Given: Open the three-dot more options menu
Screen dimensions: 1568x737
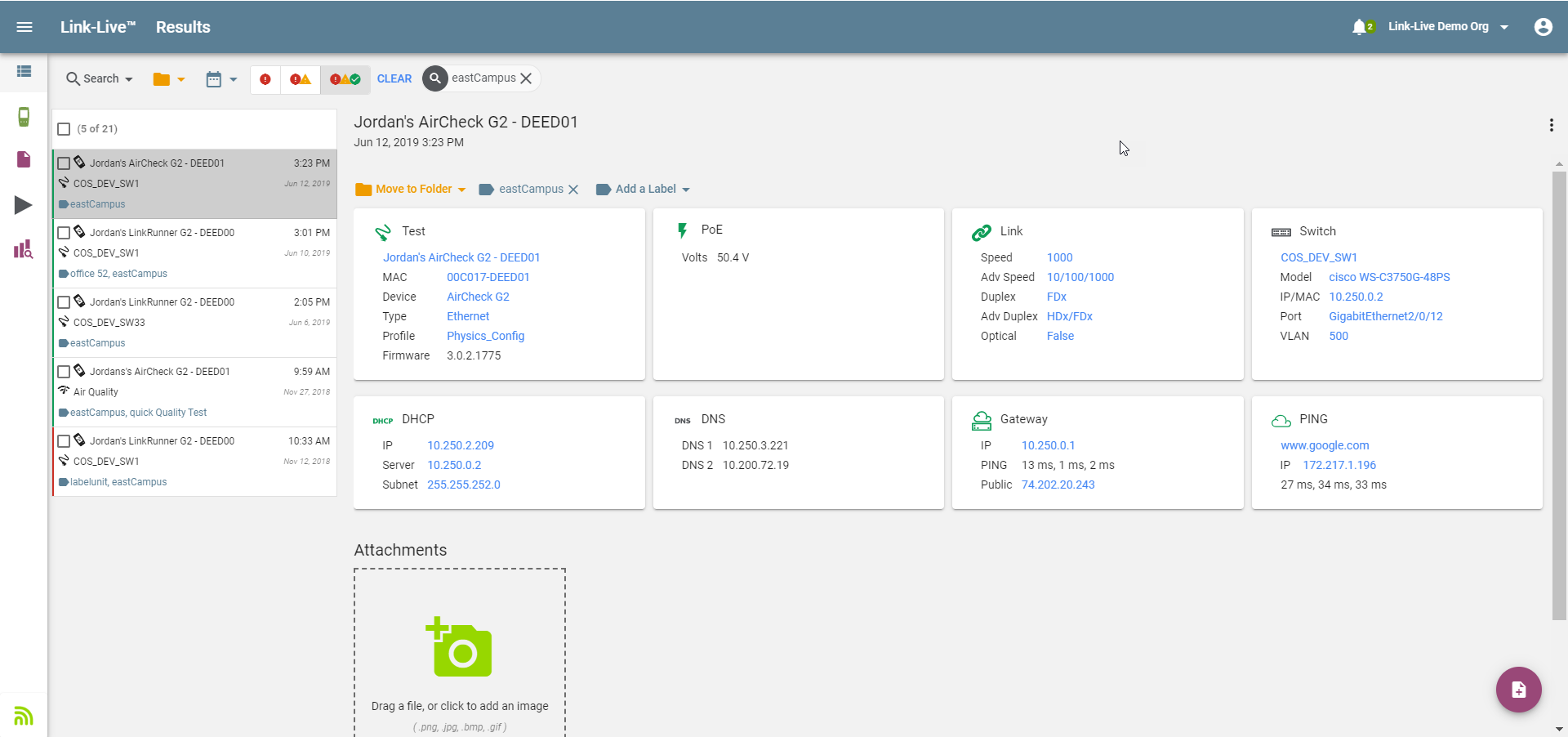Looking at the screenshot, I should pos(1551,125).
